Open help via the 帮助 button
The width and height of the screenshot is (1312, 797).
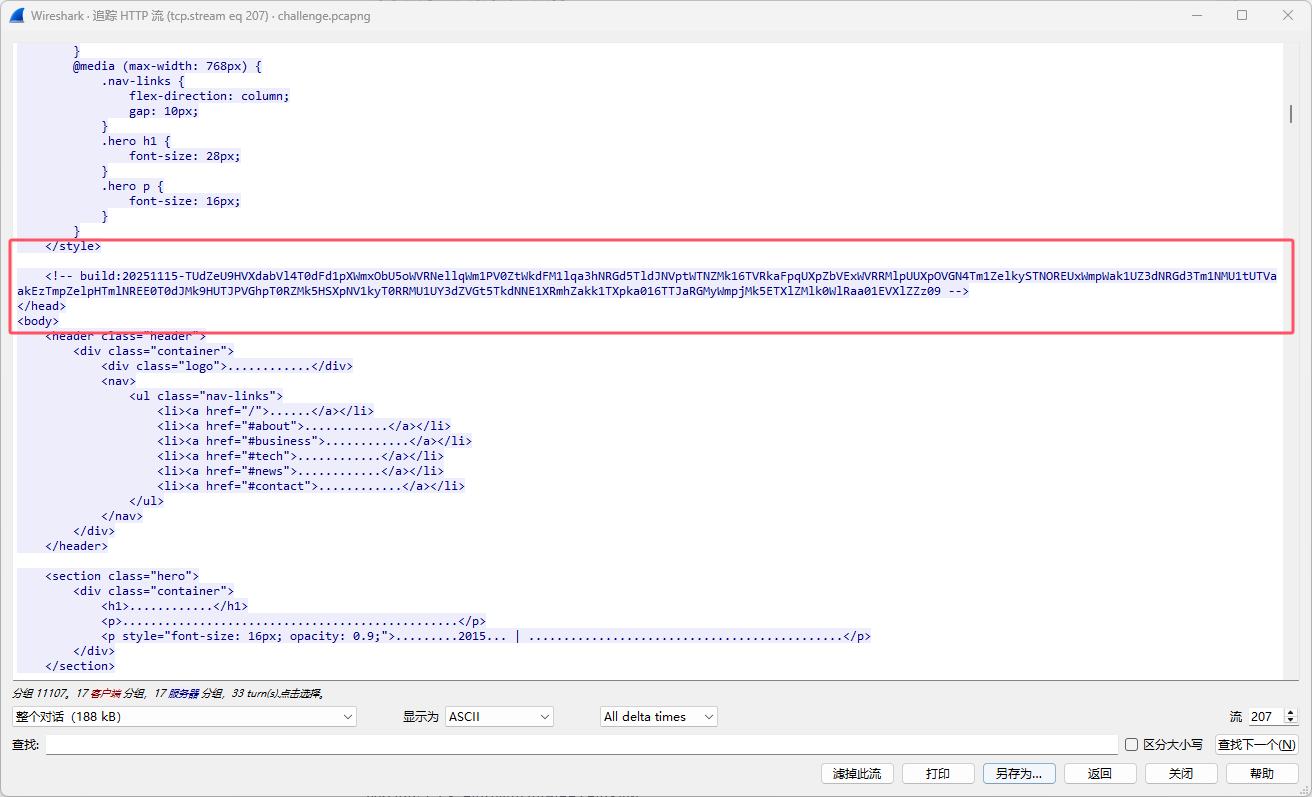tap(1262, 773)
